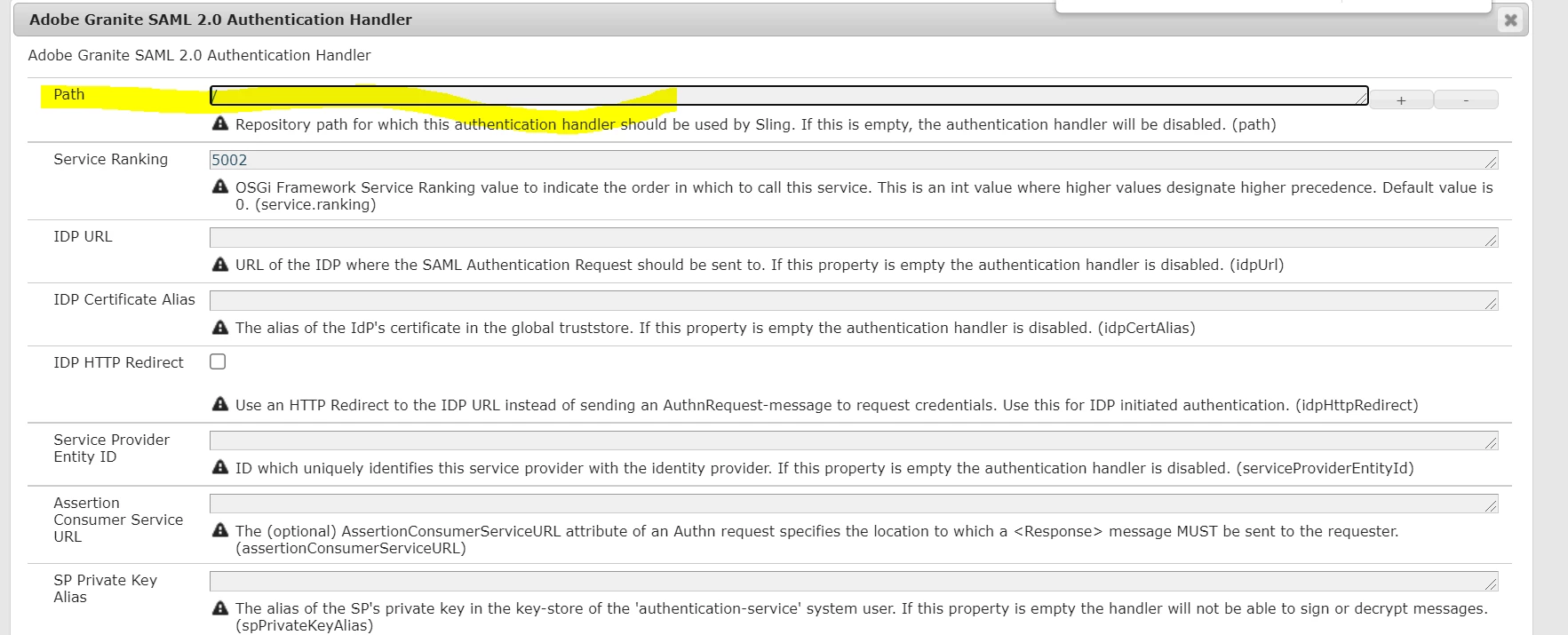Viewport: 1568px width, 635px height.
Task: Click the 'IDP HTTP Redirect' label
Action: [118, 362]
